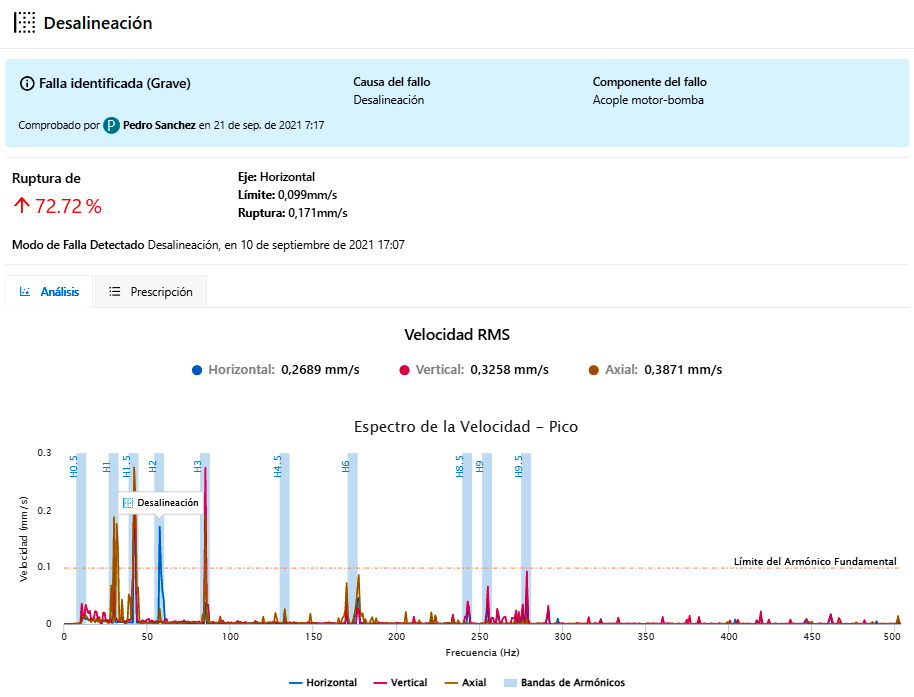This screenshot has width=914, height=697.
Task: Click the Falla identificada (Grave) heading
Action: [115, 83]
